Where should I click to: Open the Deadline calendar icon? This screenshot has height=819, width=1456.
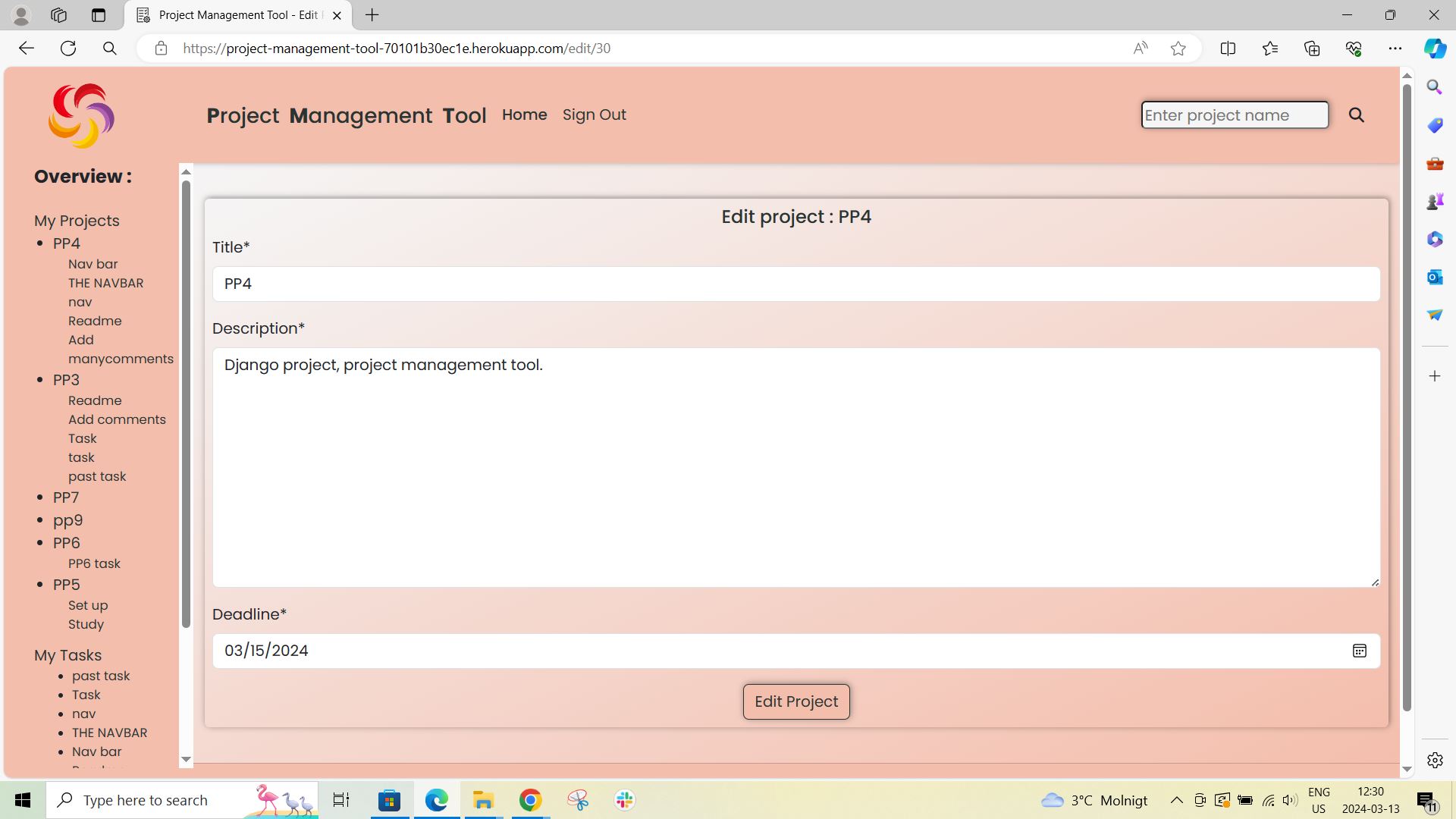click(x=1360, y=651)
